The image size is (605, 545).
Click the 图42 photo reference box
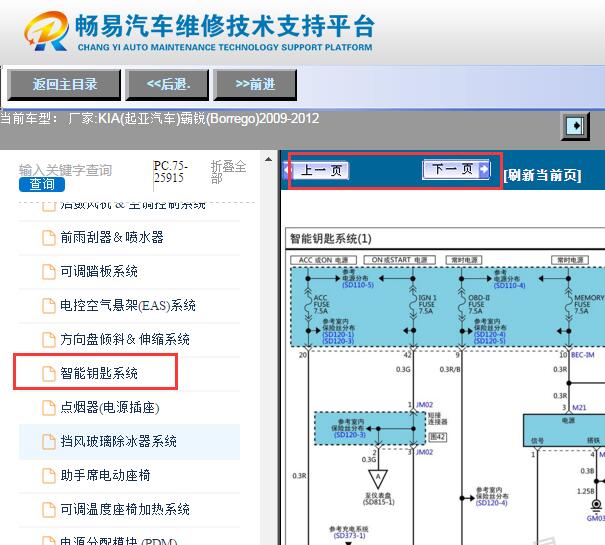[438, 437]
